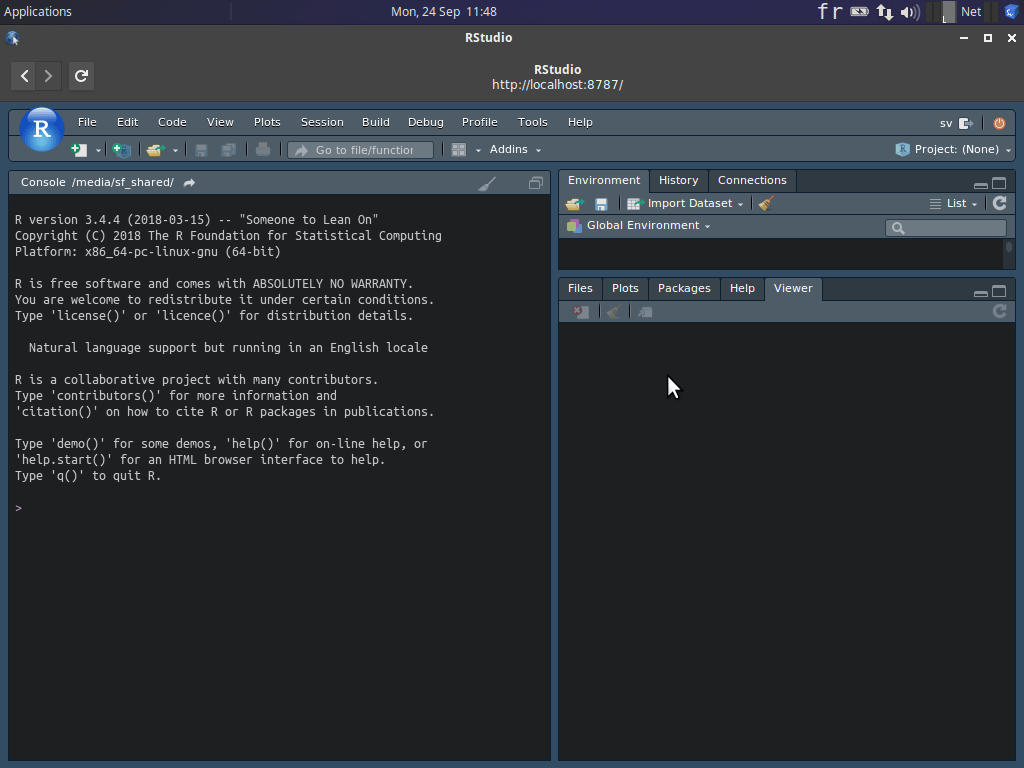Click the Environment search field
1024x768 pixels.
(946, 228)
